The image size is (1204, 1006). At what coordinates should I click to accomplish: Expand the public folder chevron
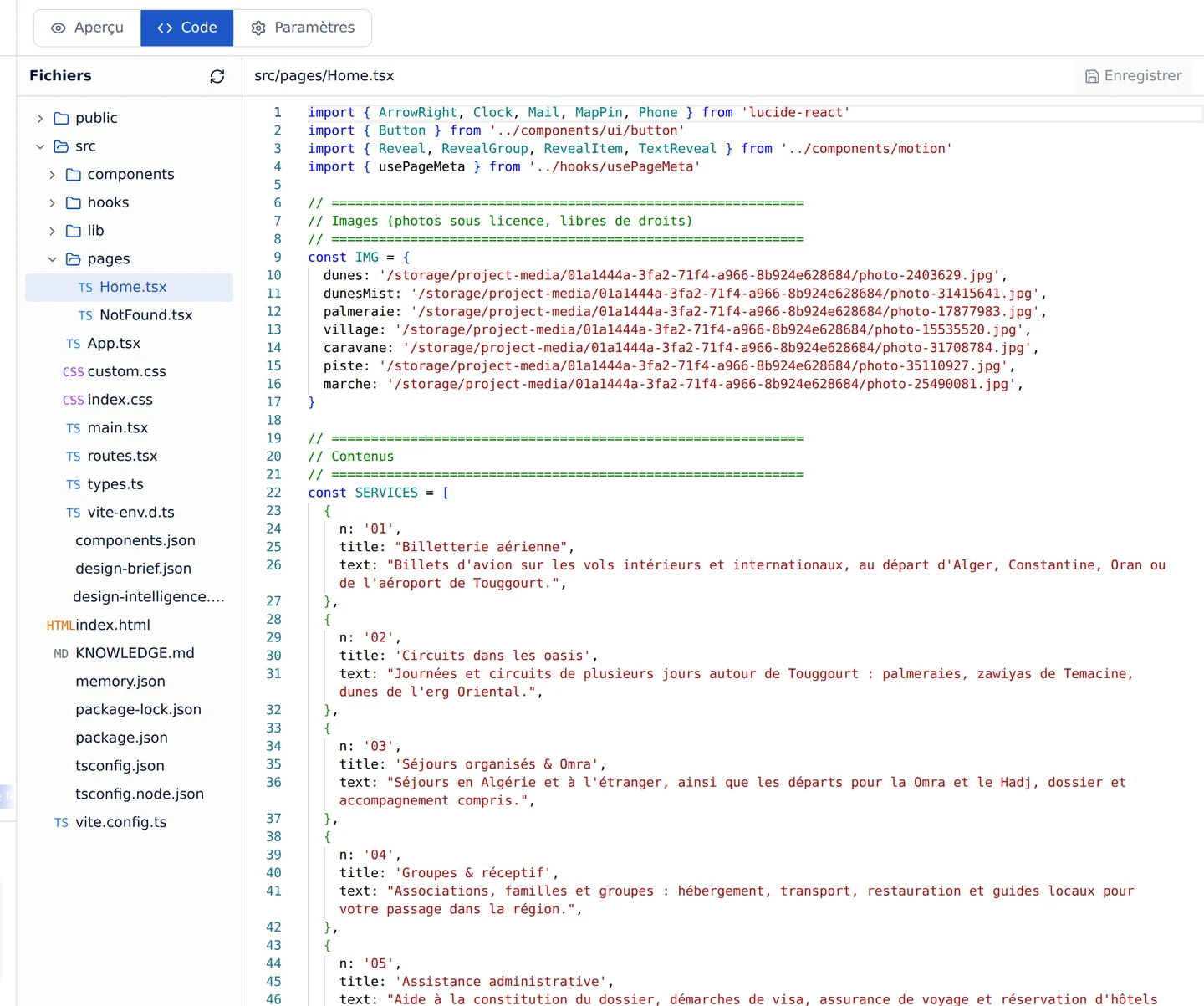tap(40, 119)
